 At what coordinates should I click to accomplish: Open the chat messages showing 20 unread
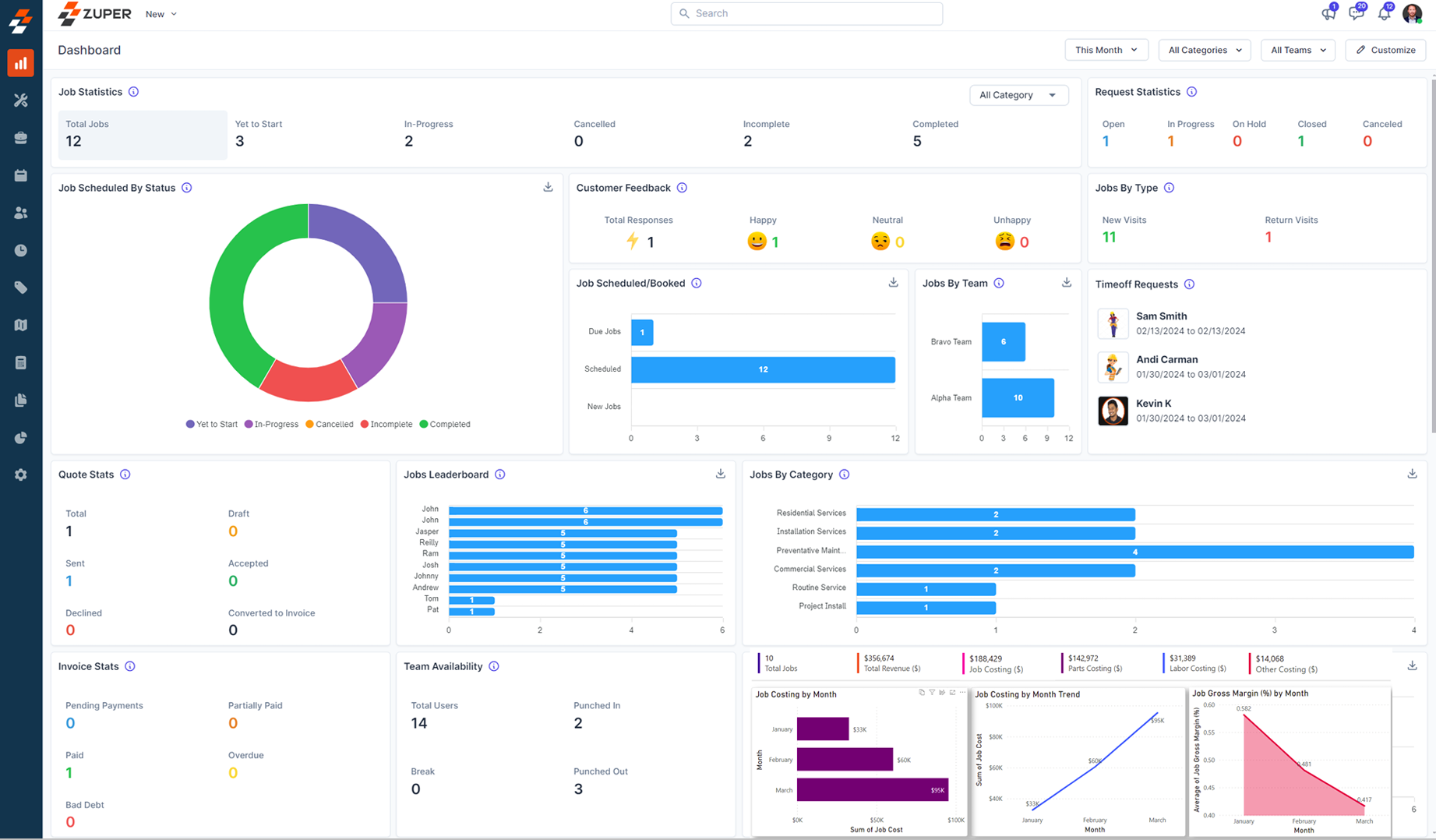pos(1356,13)
